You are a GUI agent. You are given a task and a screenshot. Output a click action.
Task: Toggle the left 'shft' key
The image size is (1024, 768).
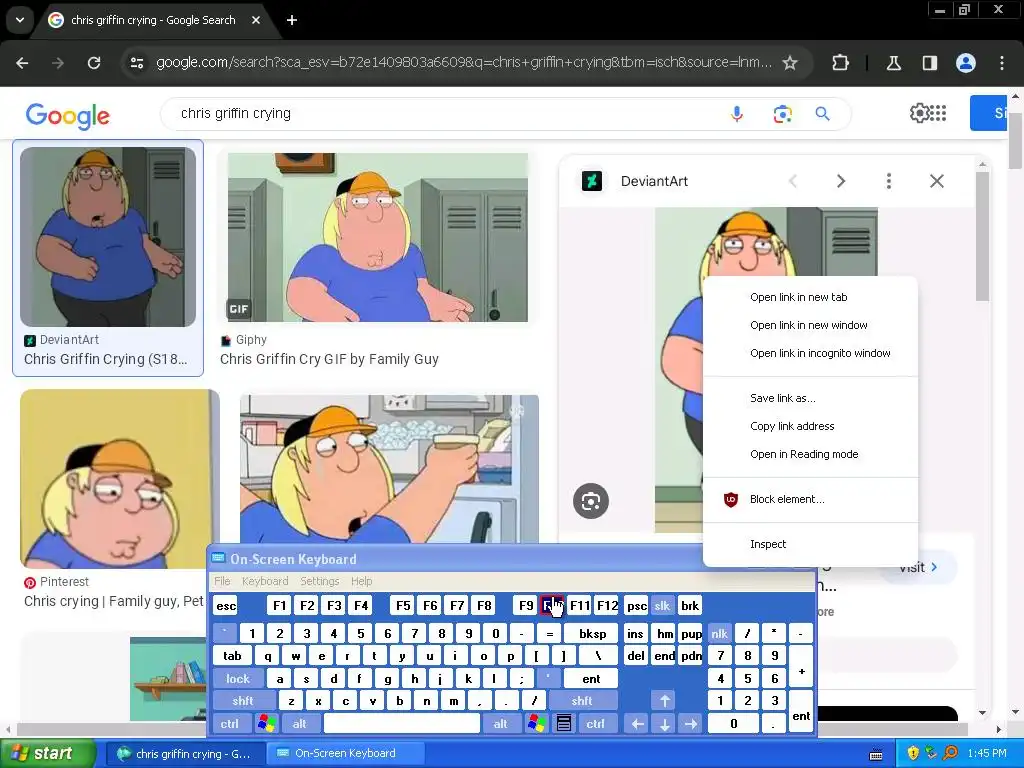coord(243,701)
